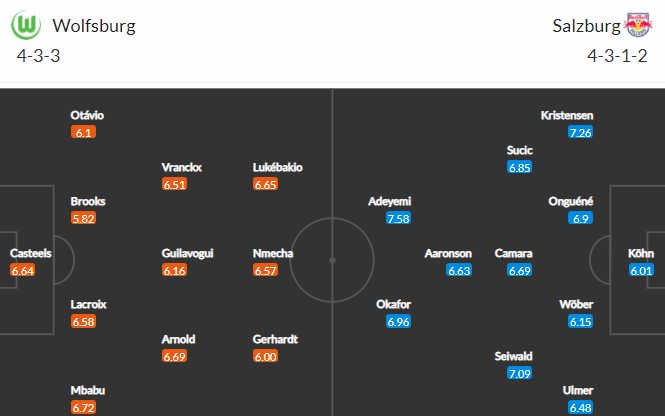Open the Salzburg team name link

[x=586, y=26]
